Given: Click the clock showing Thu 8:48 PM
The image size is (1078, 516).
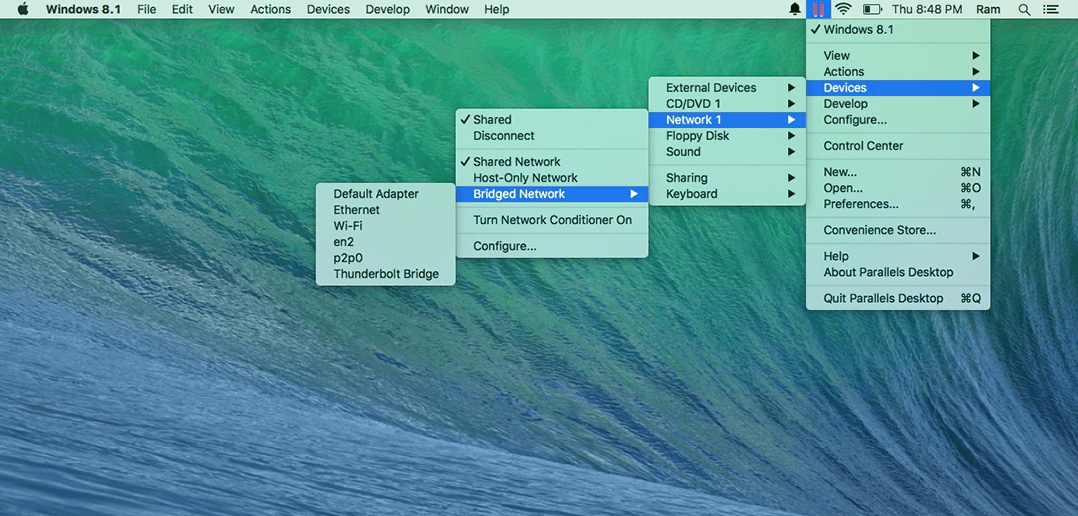Looking at the screenshot, I should 927,9.
